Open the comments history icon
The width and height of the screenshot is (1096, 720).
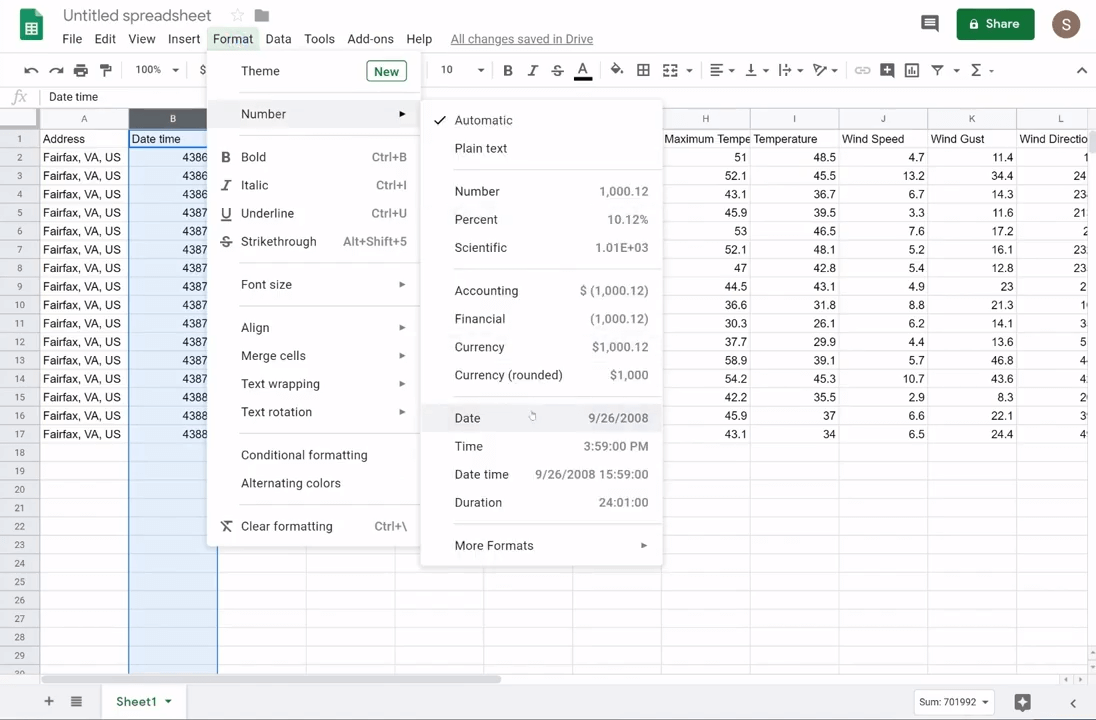click(x=930, y=24)
